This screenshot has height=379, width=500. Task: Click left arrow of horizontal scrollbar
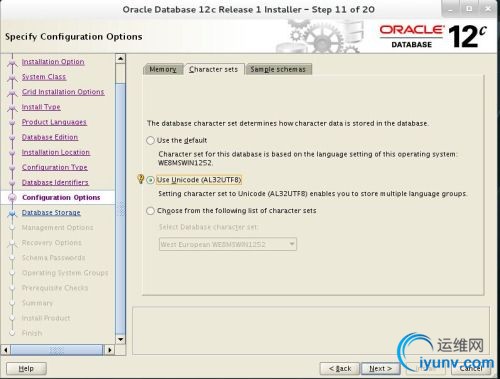click(6, 350)
